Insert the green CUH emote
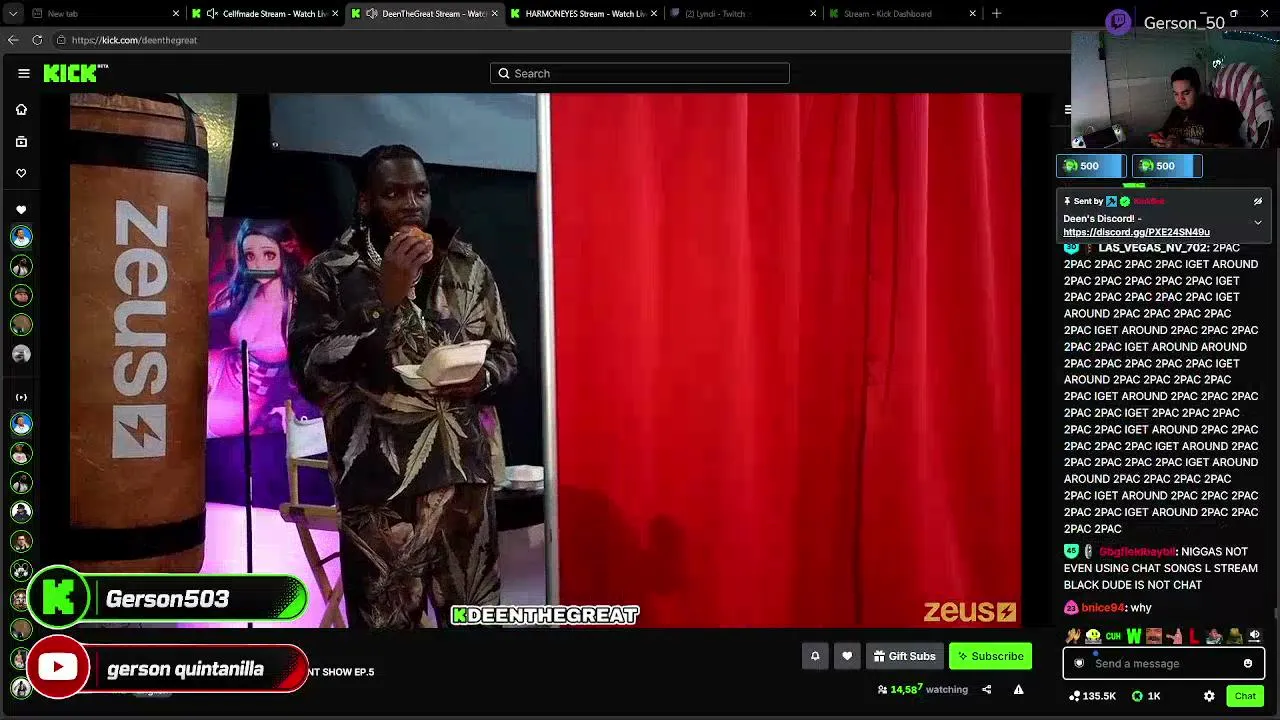The image size is (1280, 720). click(1113, 636)
